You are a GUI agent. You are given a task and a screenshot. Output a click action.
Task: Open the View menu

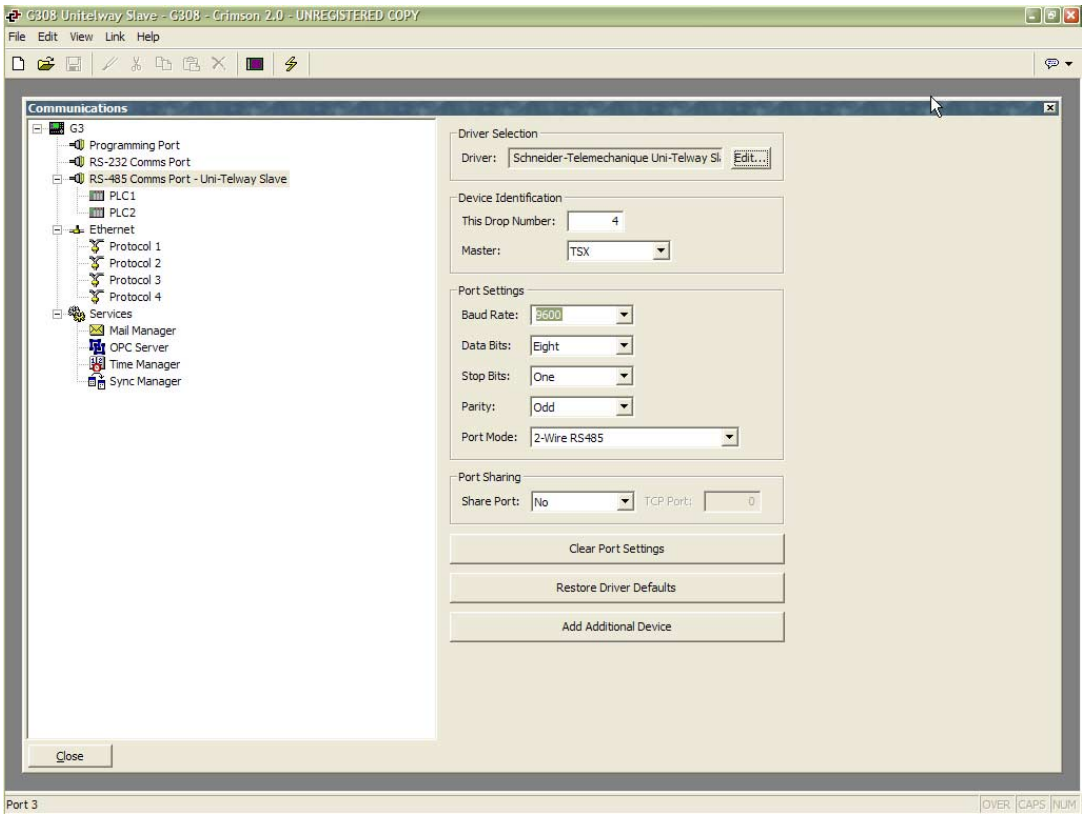coord(81,37)
